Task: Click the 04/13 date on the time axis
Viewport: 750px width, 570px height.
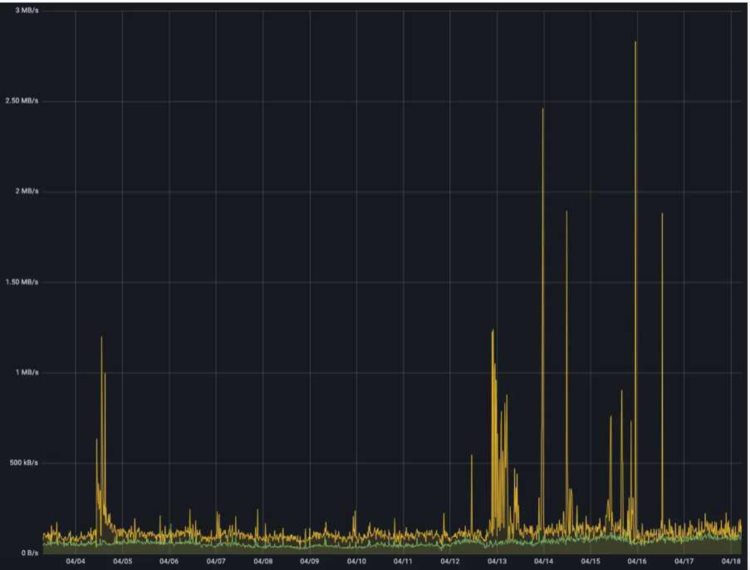Action: coord(496,561)
